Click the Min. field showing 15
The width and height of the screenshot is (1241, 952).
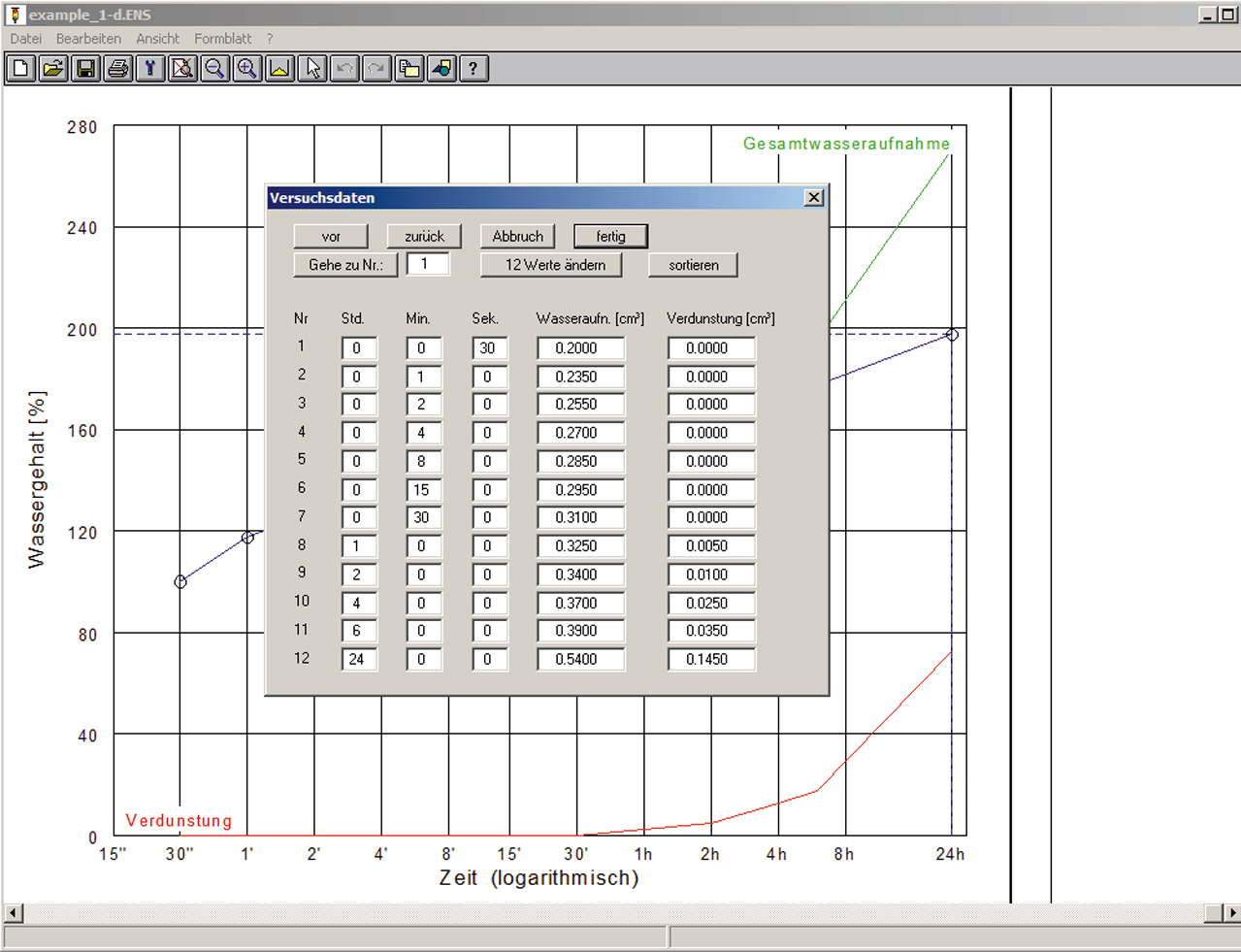tap(423, 490)
